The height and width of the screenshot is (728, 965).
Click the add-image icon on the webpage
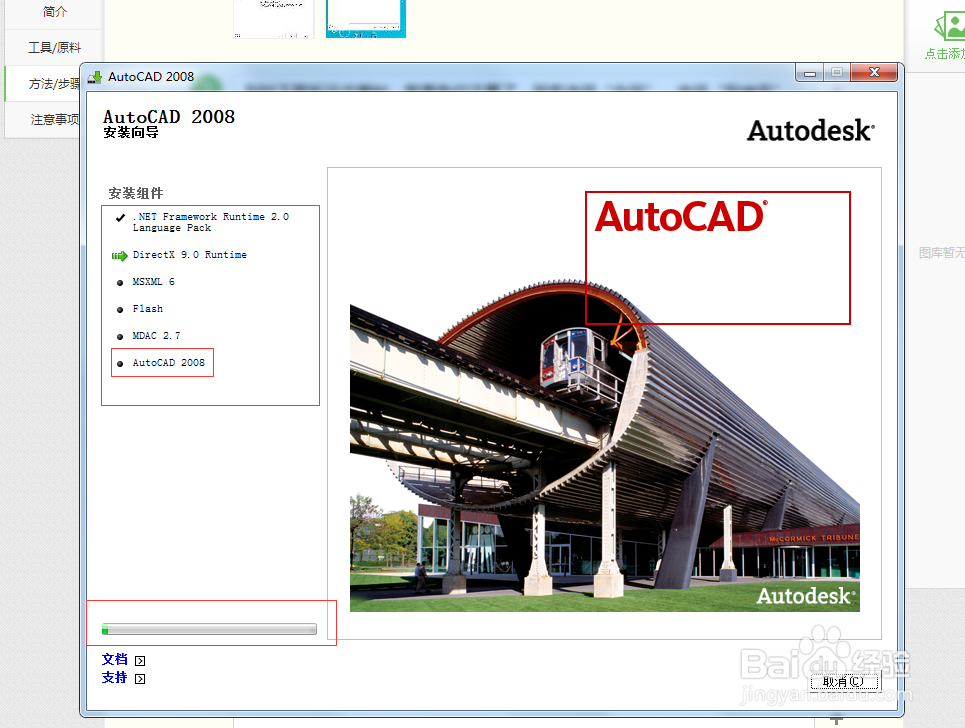tap(950, 26)
